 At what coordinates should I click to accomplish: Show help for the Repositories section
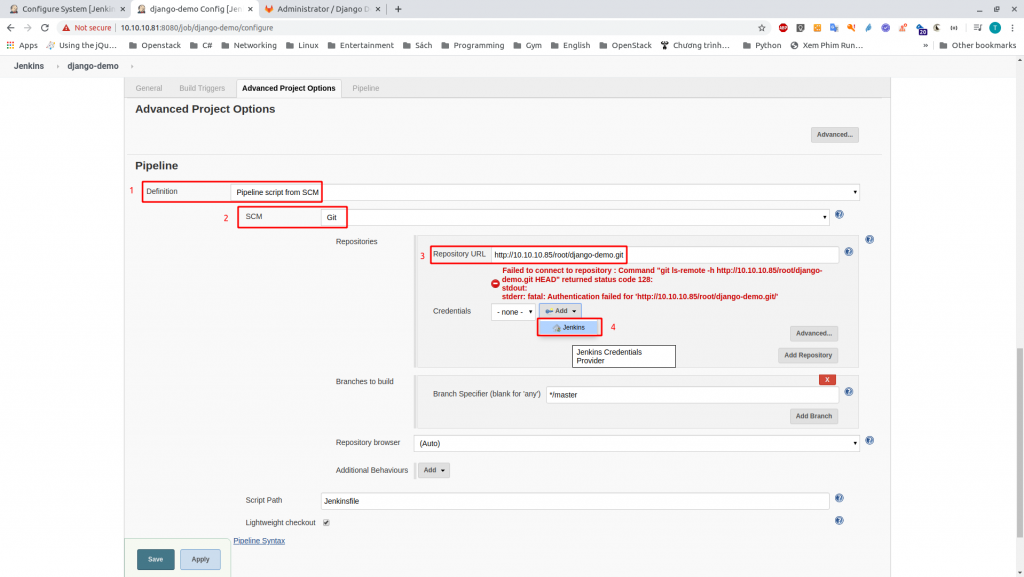(869, 240)
